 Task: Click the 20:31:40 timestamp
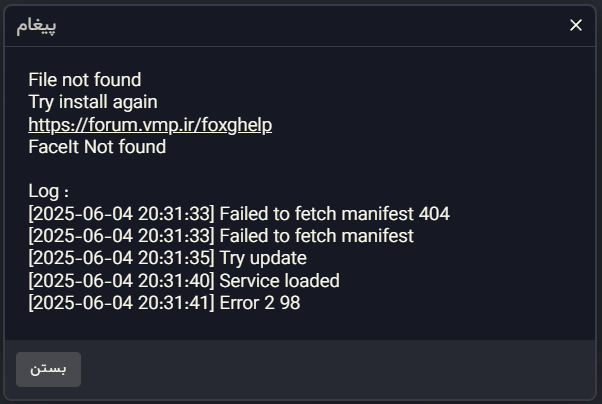(174, 281)
